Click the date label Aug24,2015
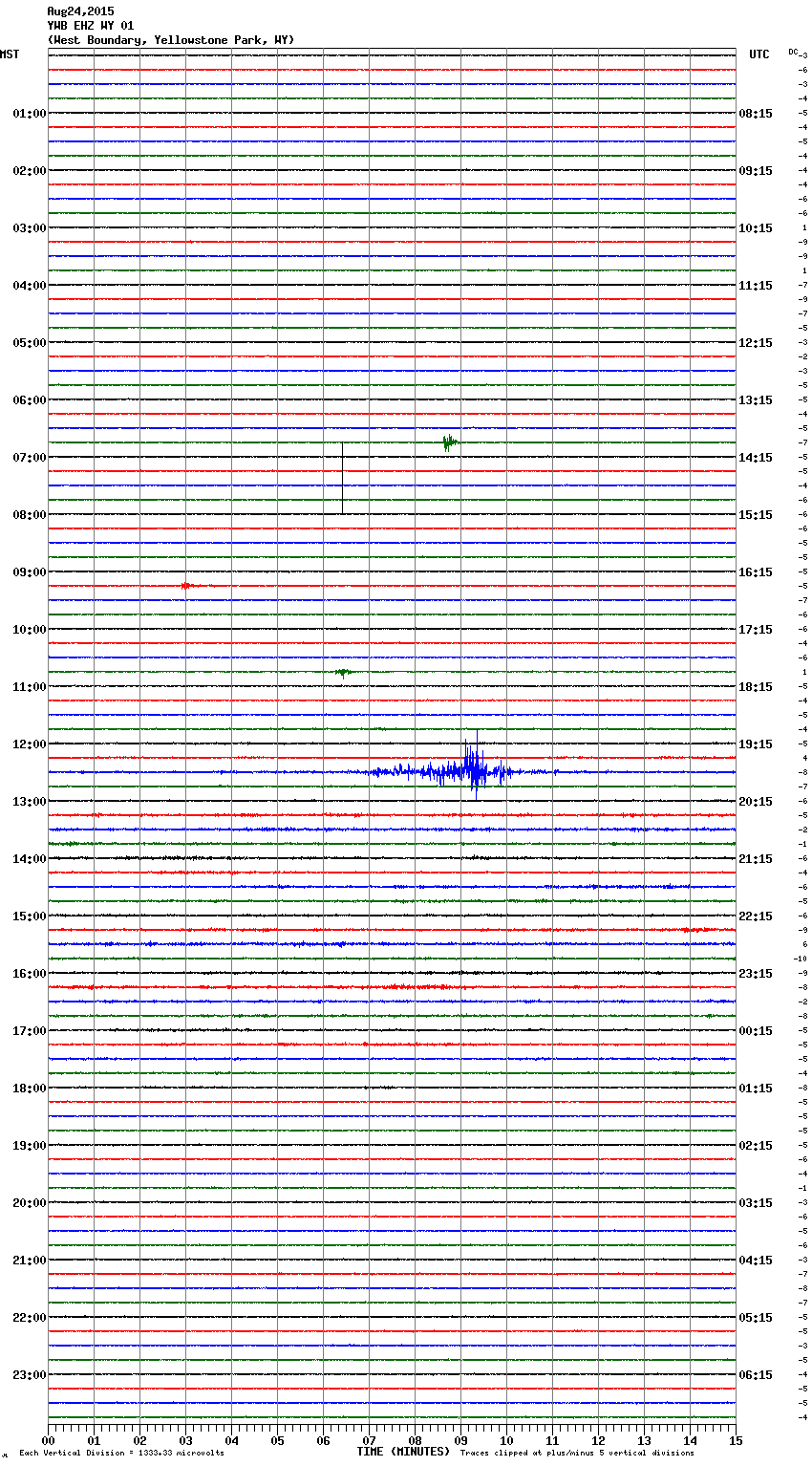812x1466 pixels. (x=80, y=11)
